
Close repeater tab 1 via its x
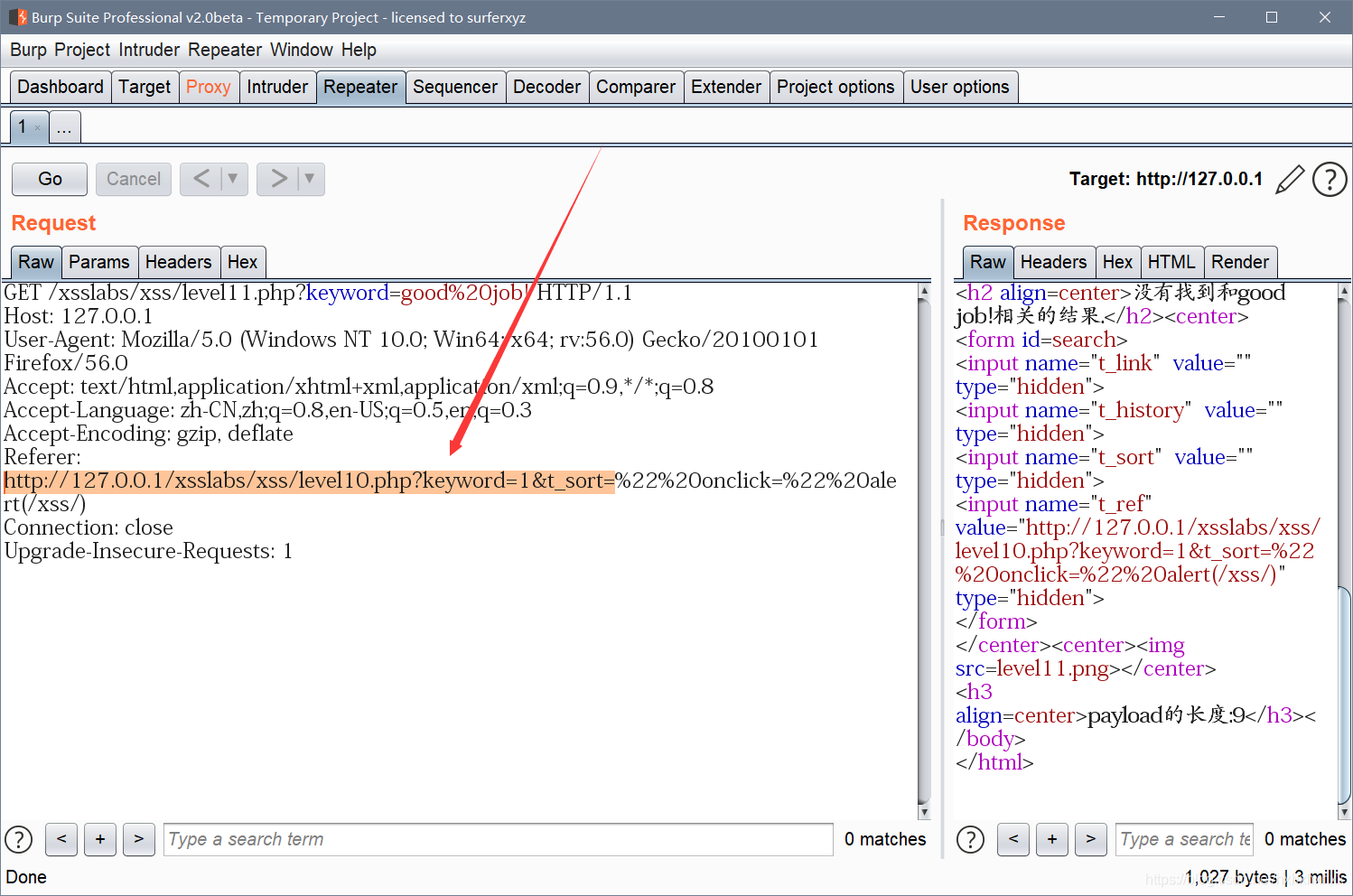click(37, 128)
